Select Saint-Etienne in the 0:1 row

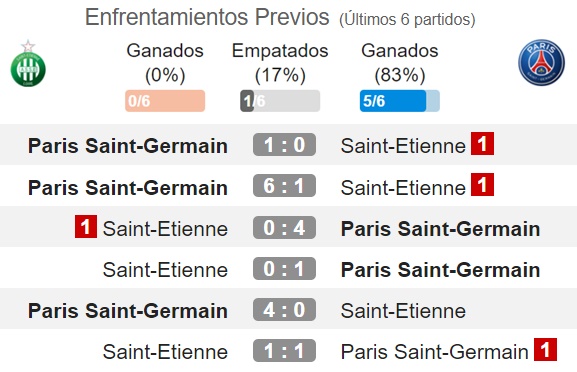(x=165, y=270)
